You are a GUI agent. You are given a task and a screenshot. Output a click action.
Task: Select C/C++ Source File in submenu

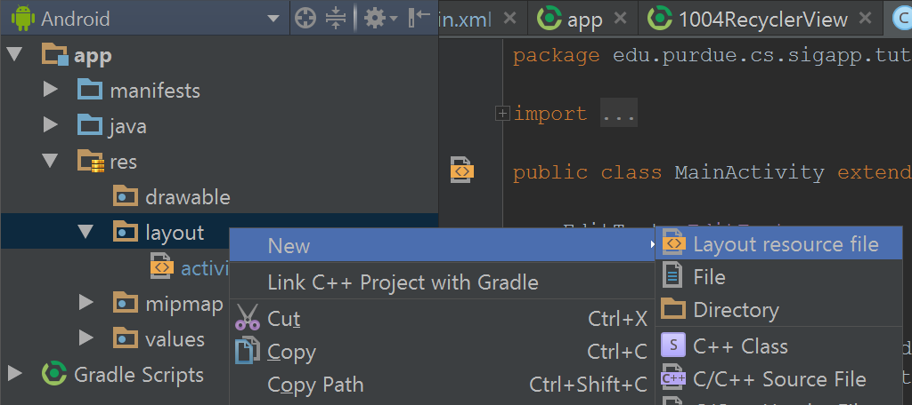(779, 379)
